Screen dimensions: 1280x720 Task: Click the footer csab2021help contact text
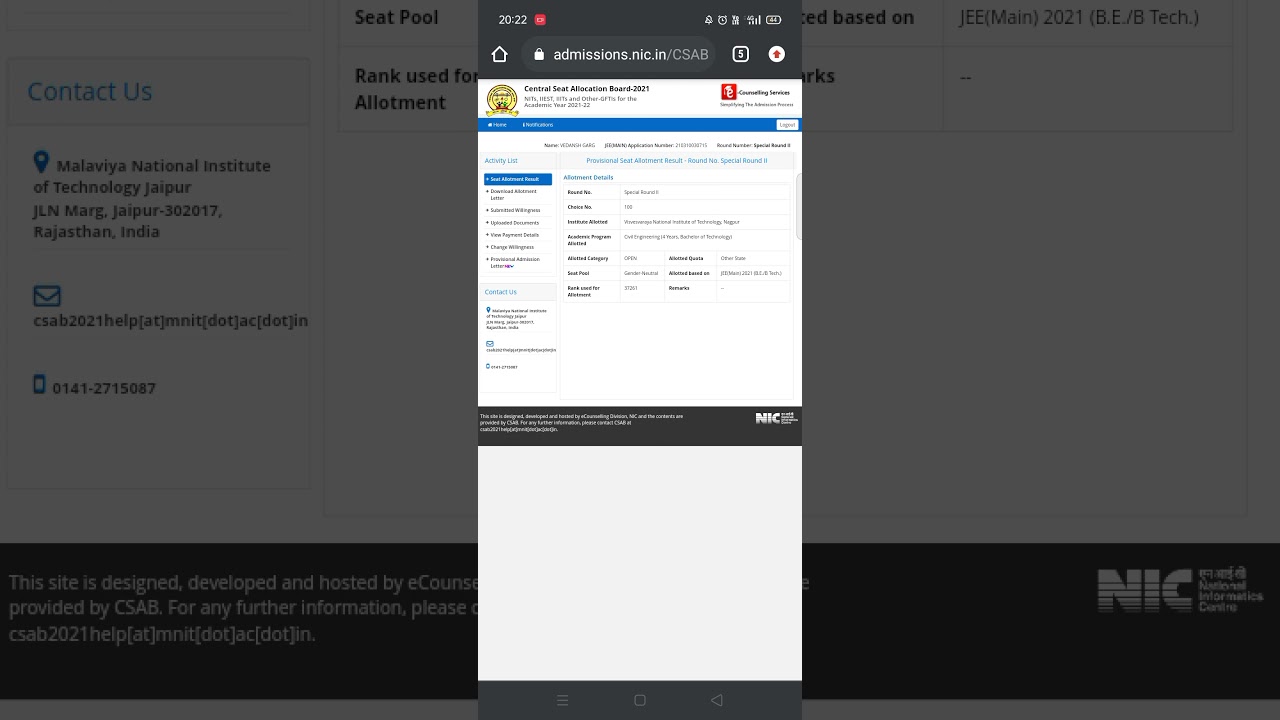(x=519, y=429)
